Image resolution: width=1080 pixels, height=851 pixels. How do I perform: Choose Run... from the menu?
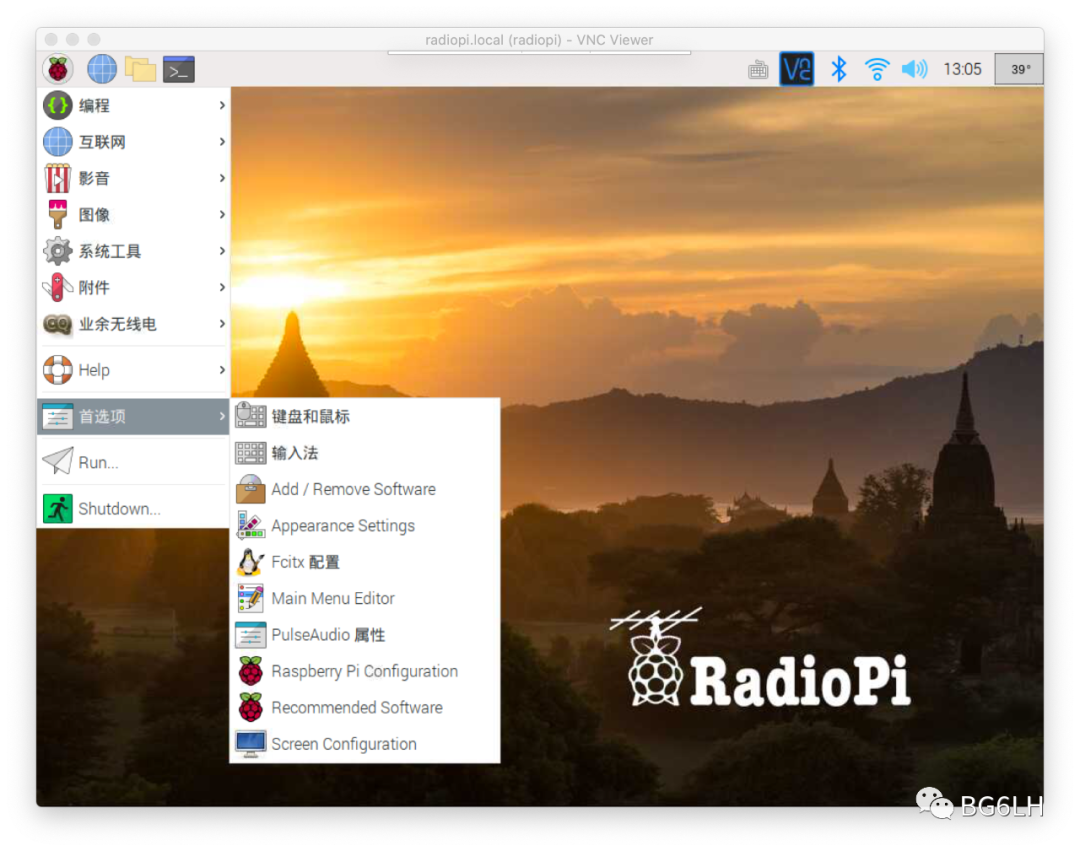pyautogui.click(x=134, y=462)
